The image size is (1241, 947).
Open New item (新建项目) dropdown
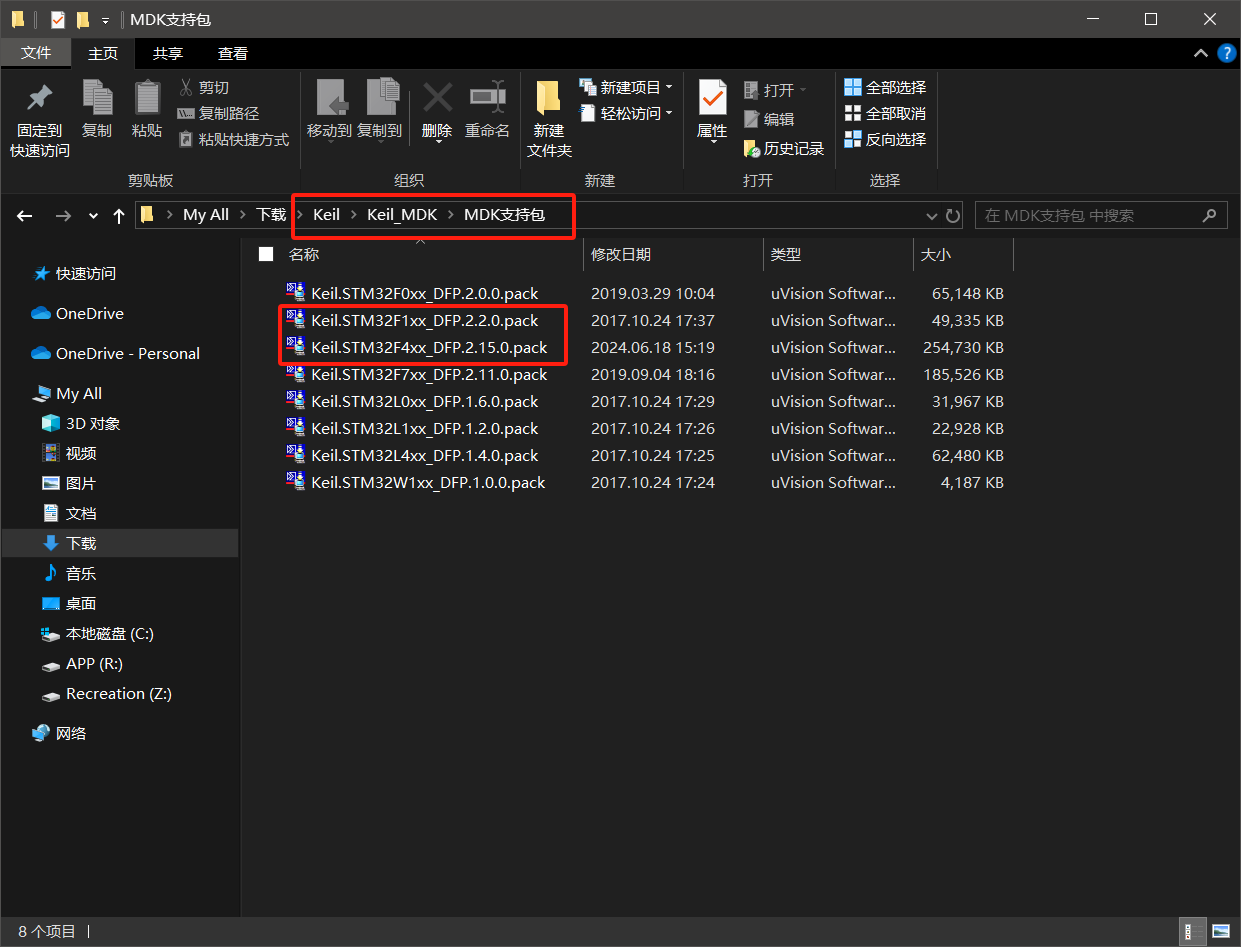coord(626,88)
